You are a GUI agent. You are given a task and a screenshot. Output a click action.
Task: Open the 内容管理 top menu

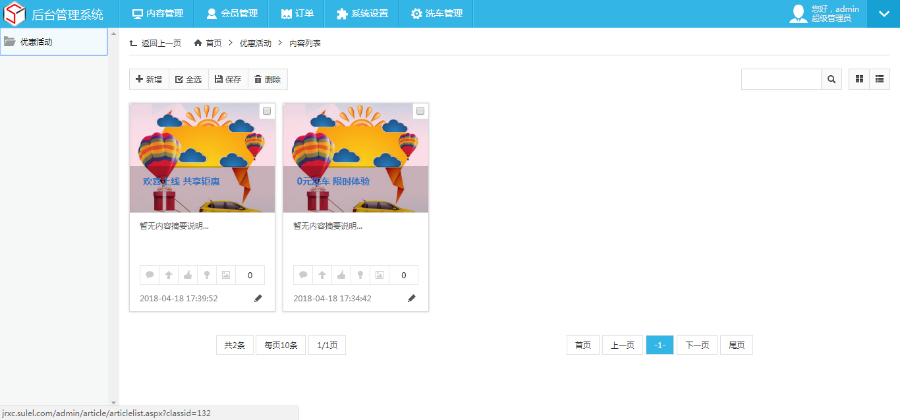(x=157, y=14)
